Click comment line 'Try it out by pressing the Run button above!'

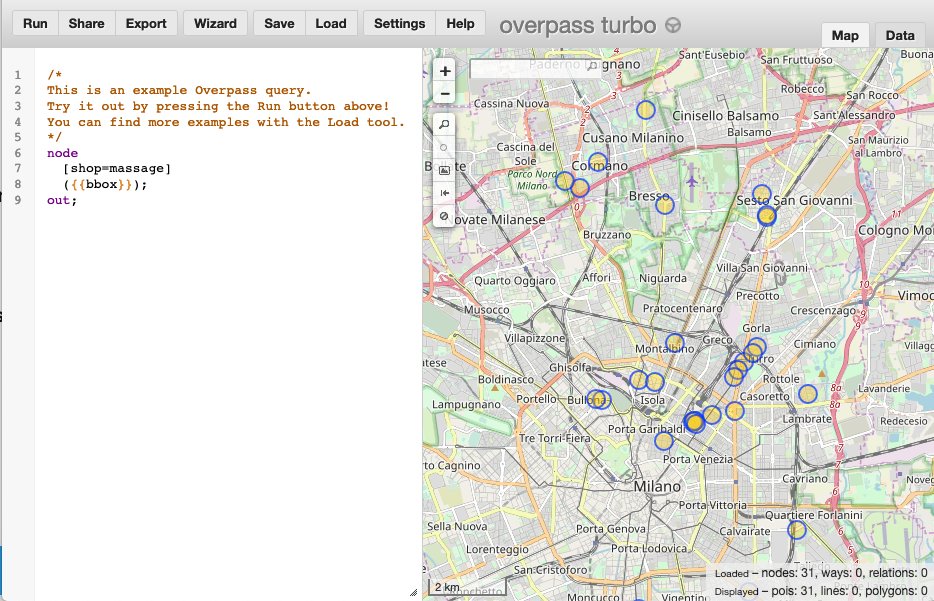pos(218,106)
